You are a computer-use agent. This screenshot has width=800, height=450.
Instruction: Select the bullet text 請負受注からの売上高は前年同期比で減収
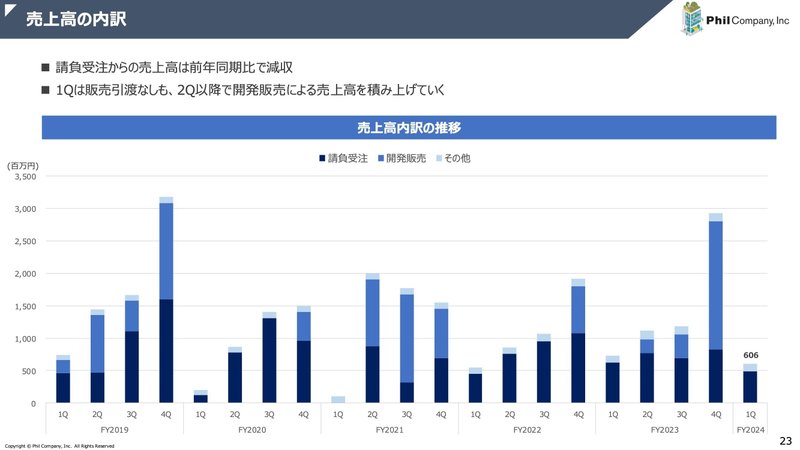[x=174, y=67]
